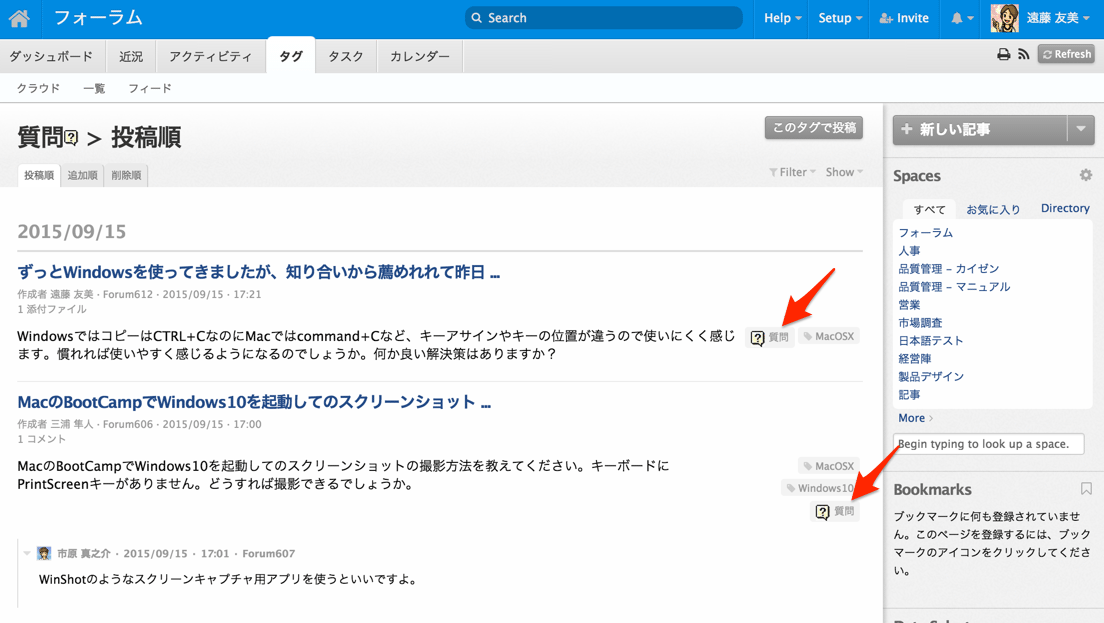Open 記事 space link
Screen dimensions: 1104x623
pyautogui.click(x=909, y=395)
